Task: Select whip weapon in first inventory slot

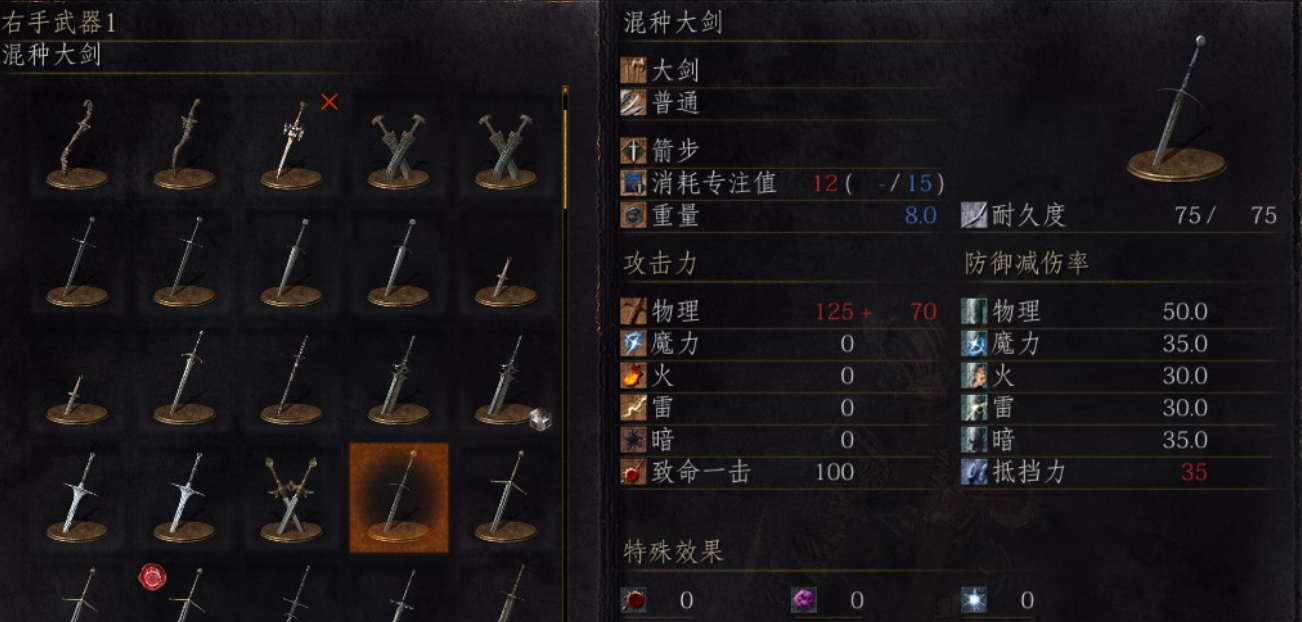Action: pos(78,143)
